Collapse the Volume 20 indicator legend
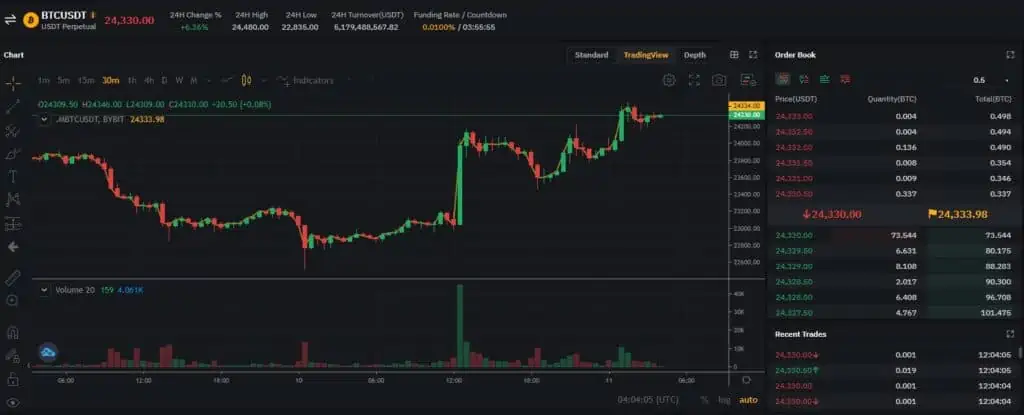The height and width of the screenshot is (415, 1024). tap(44, 290)
